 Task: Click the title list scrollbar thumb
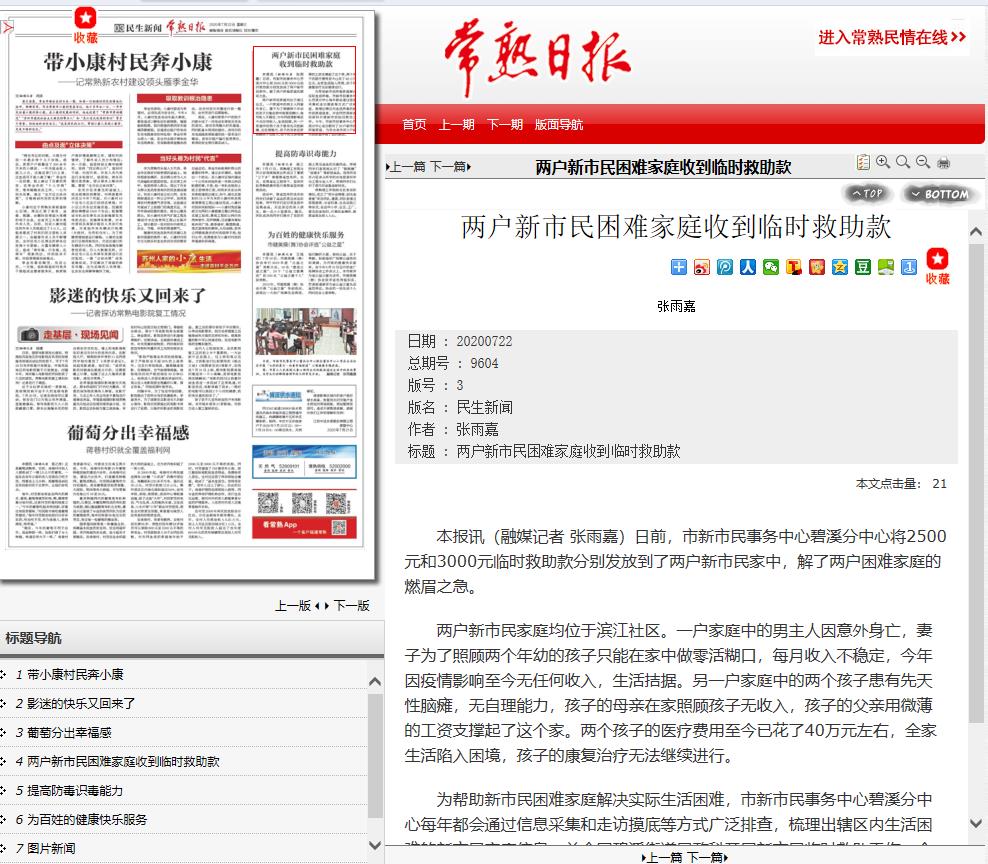[x=375, y=756]
